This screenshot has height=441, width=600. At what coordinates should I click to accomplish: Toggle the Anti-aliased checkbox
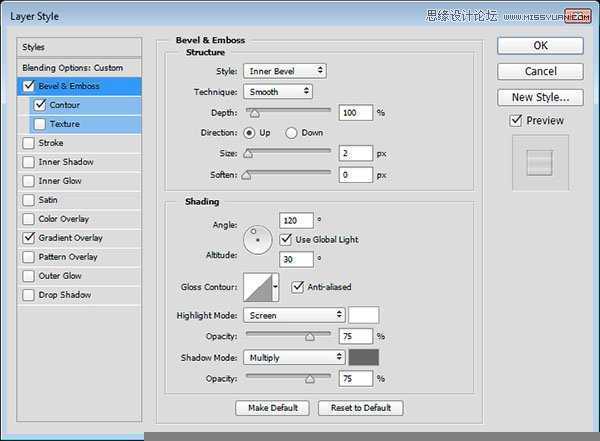(297, 287)
